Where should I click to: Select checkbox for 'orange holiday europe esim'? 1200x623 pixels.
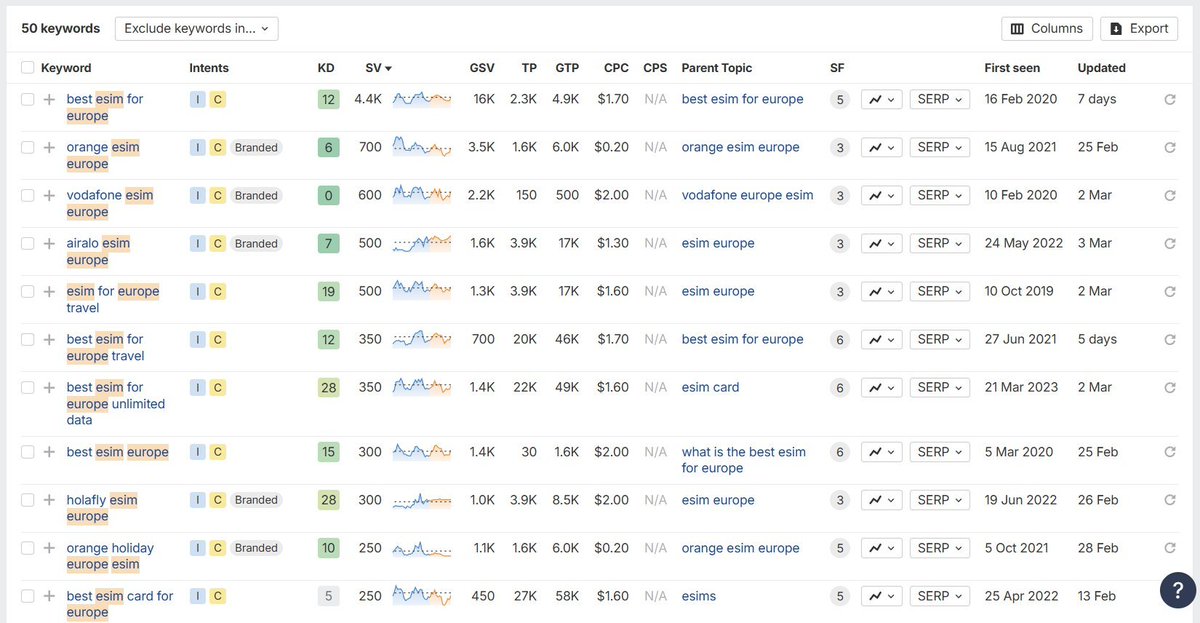pyautogui.click(x=27, y=548)
